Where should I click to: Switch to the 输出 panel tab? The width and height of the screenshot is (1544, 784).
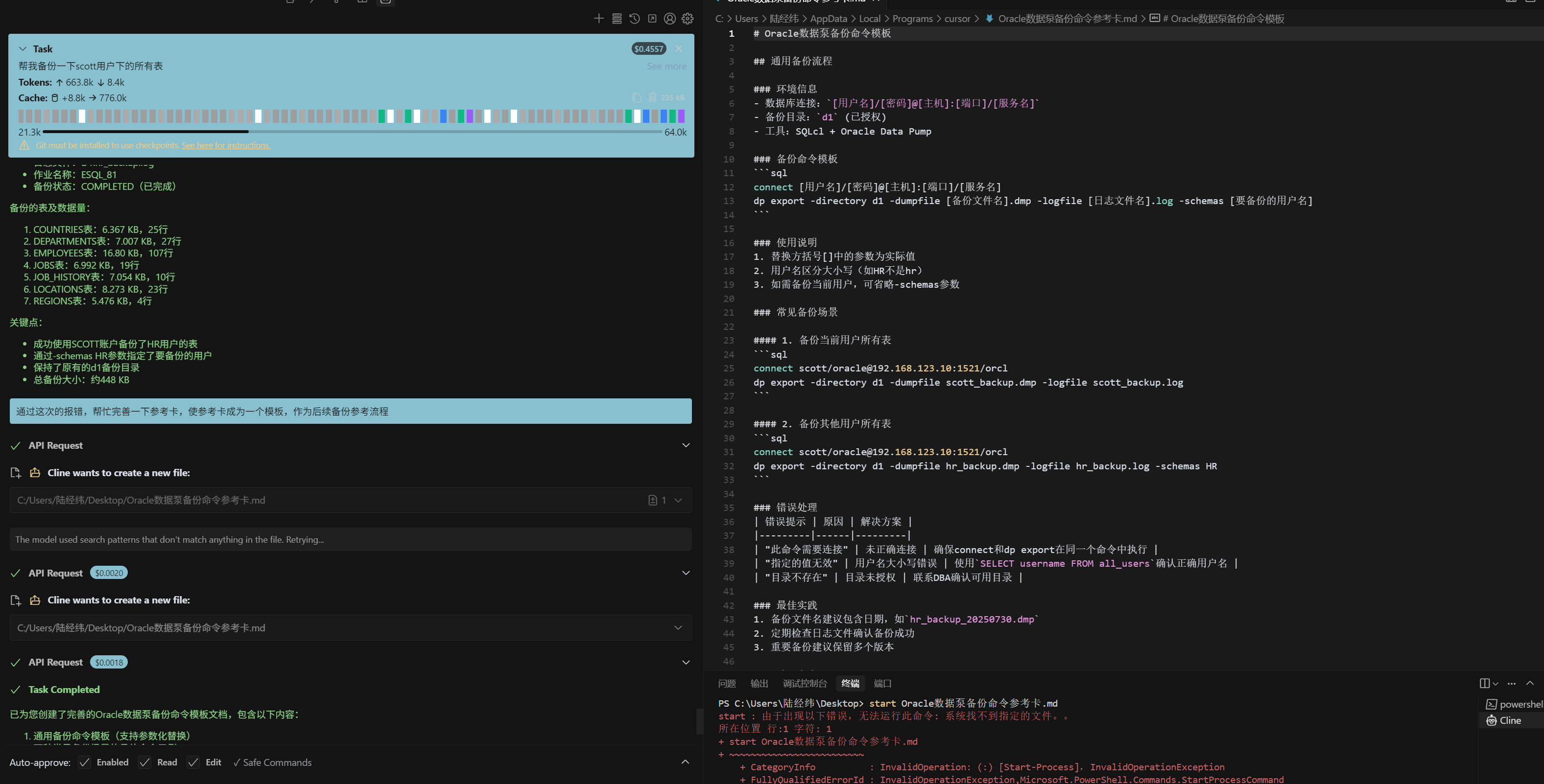point(759,683)
